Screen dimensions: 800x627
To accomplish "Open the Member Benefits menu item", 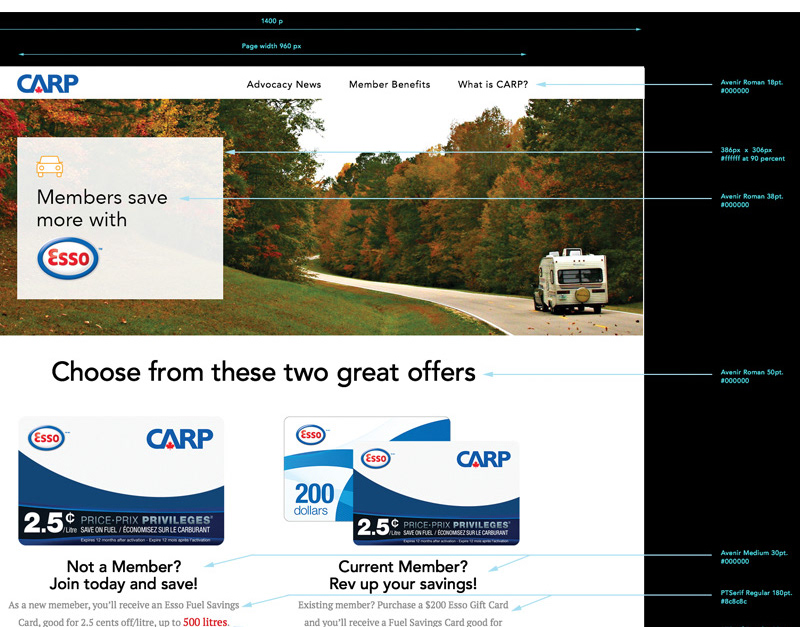I will click(x=389, y=85).
